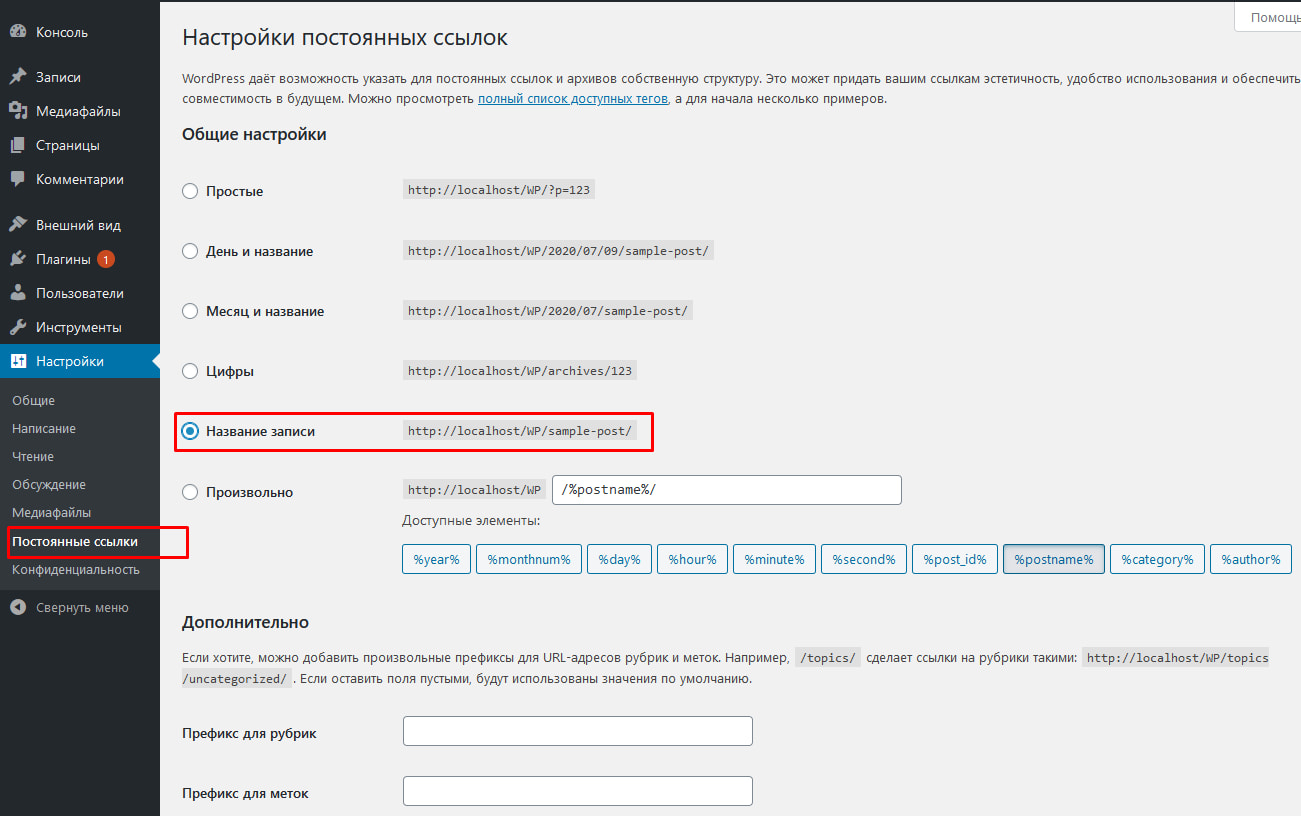Open the Чтение settings submenu item
Screen dimensions: 1301x816
(x=33, y=456)
